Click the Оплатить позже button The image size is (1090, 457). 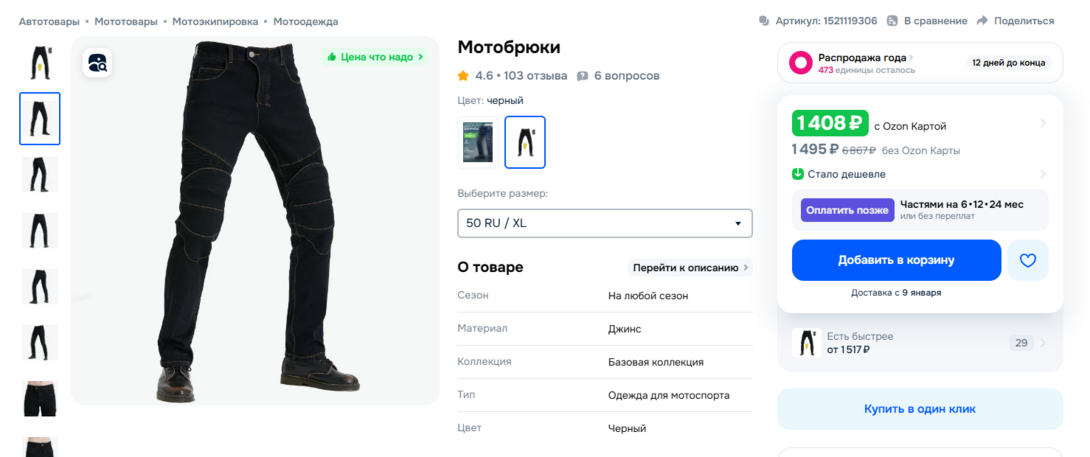tap(847, 210)
